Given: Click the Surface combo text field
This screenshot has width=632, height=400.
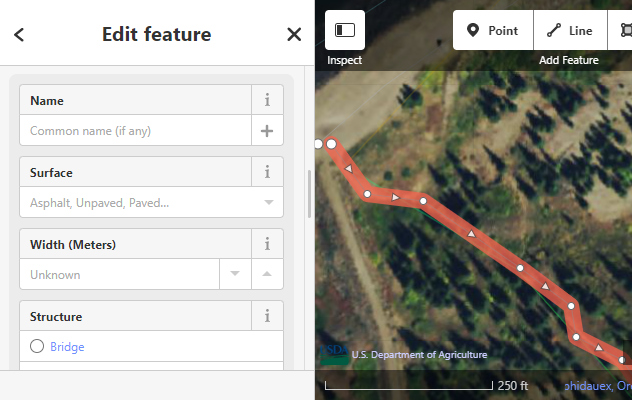Looking at the screenshot, I should 135,203.
